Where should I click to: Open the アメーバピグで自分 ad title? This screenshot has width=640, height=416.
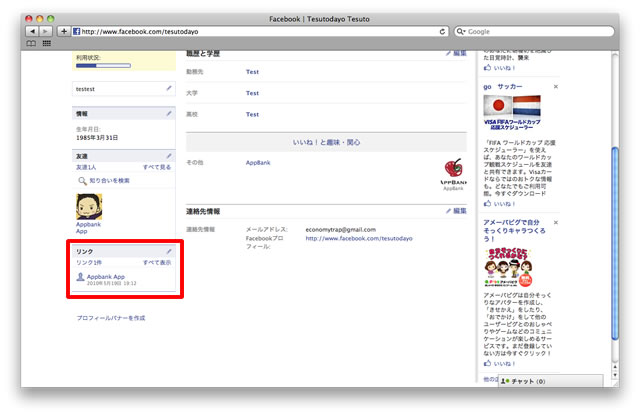pyautogui.click(x=514, y=230)
